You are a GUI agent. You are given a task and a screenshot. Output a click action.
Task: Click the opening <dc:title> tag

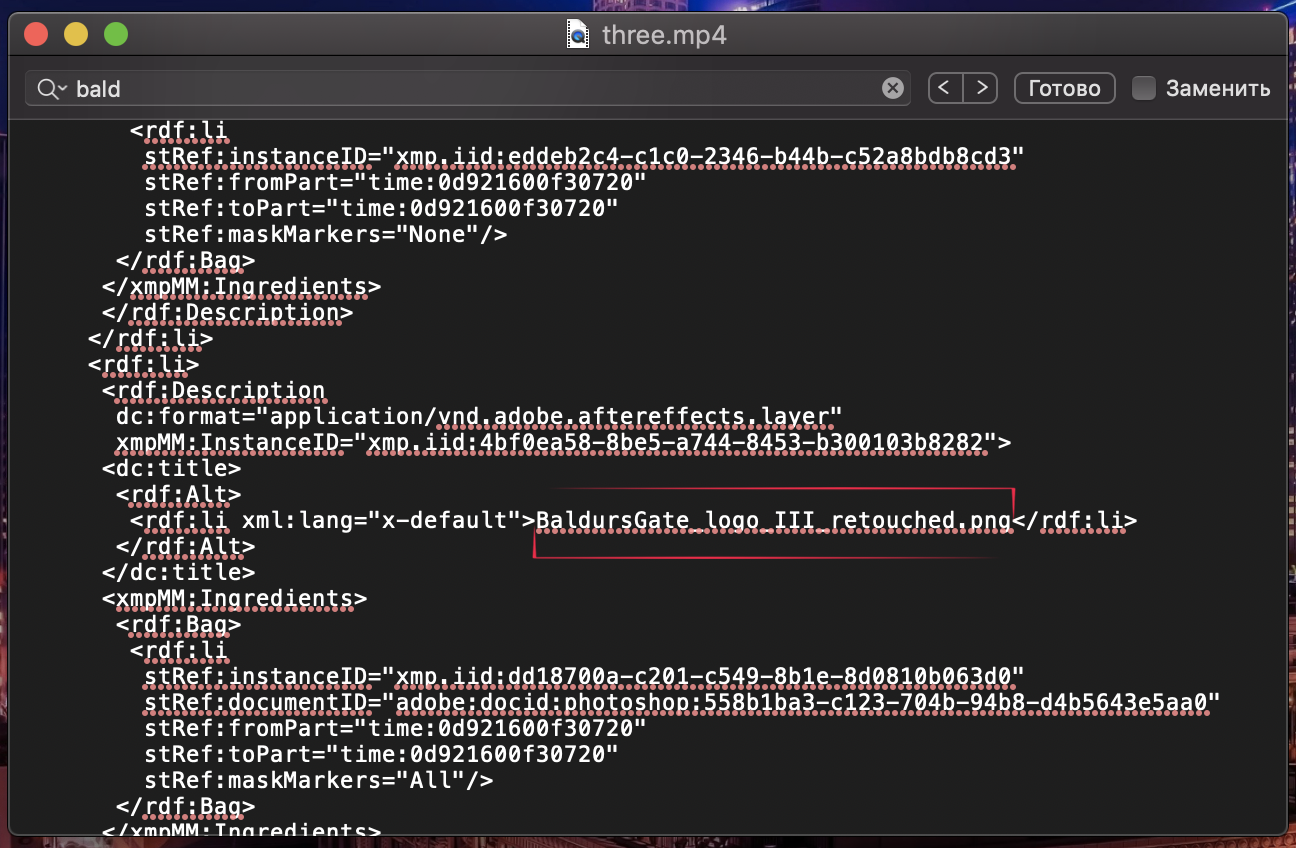[x=171, y=468]
